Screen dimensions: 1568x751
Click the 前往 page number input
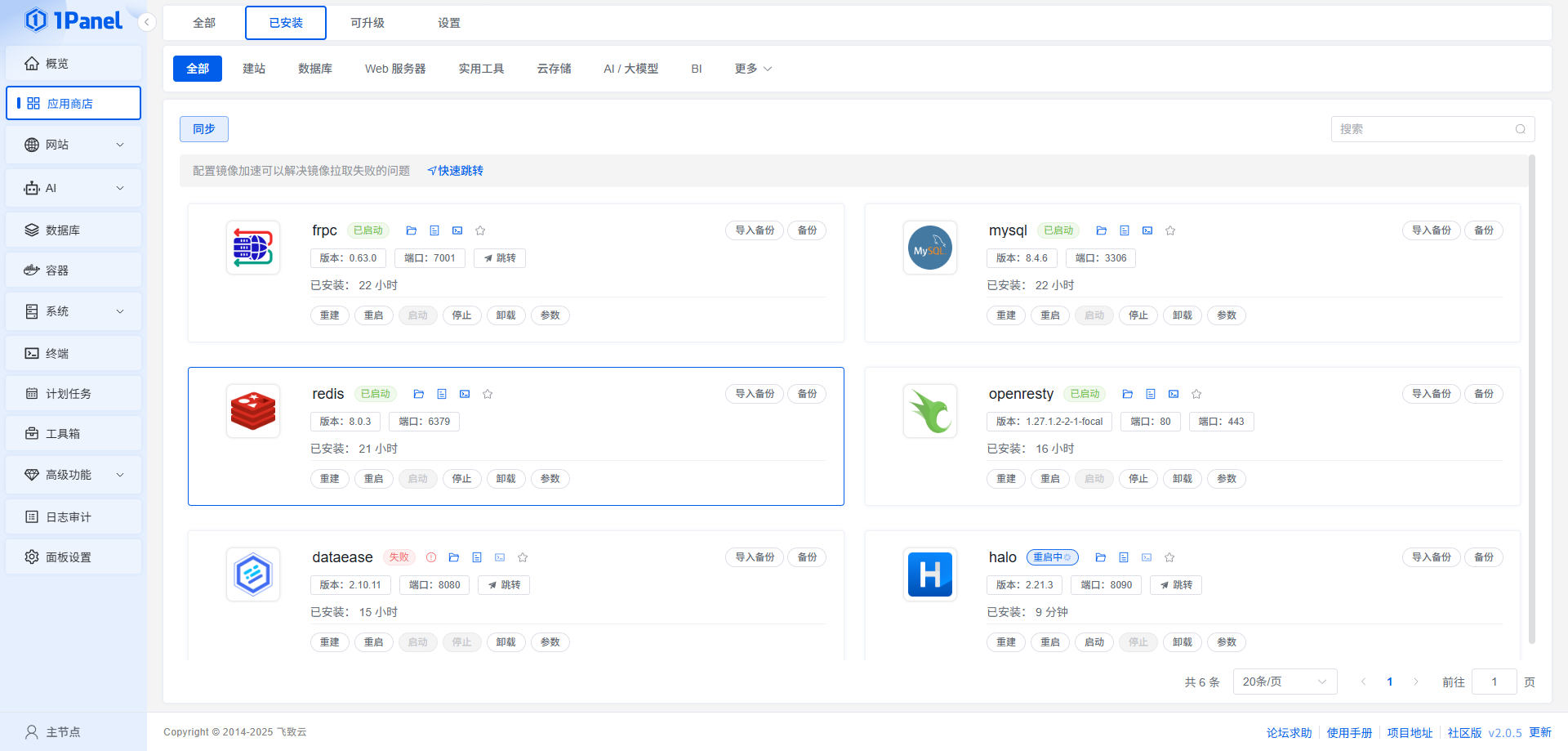pyautogui.click(x=1494, y=682)
